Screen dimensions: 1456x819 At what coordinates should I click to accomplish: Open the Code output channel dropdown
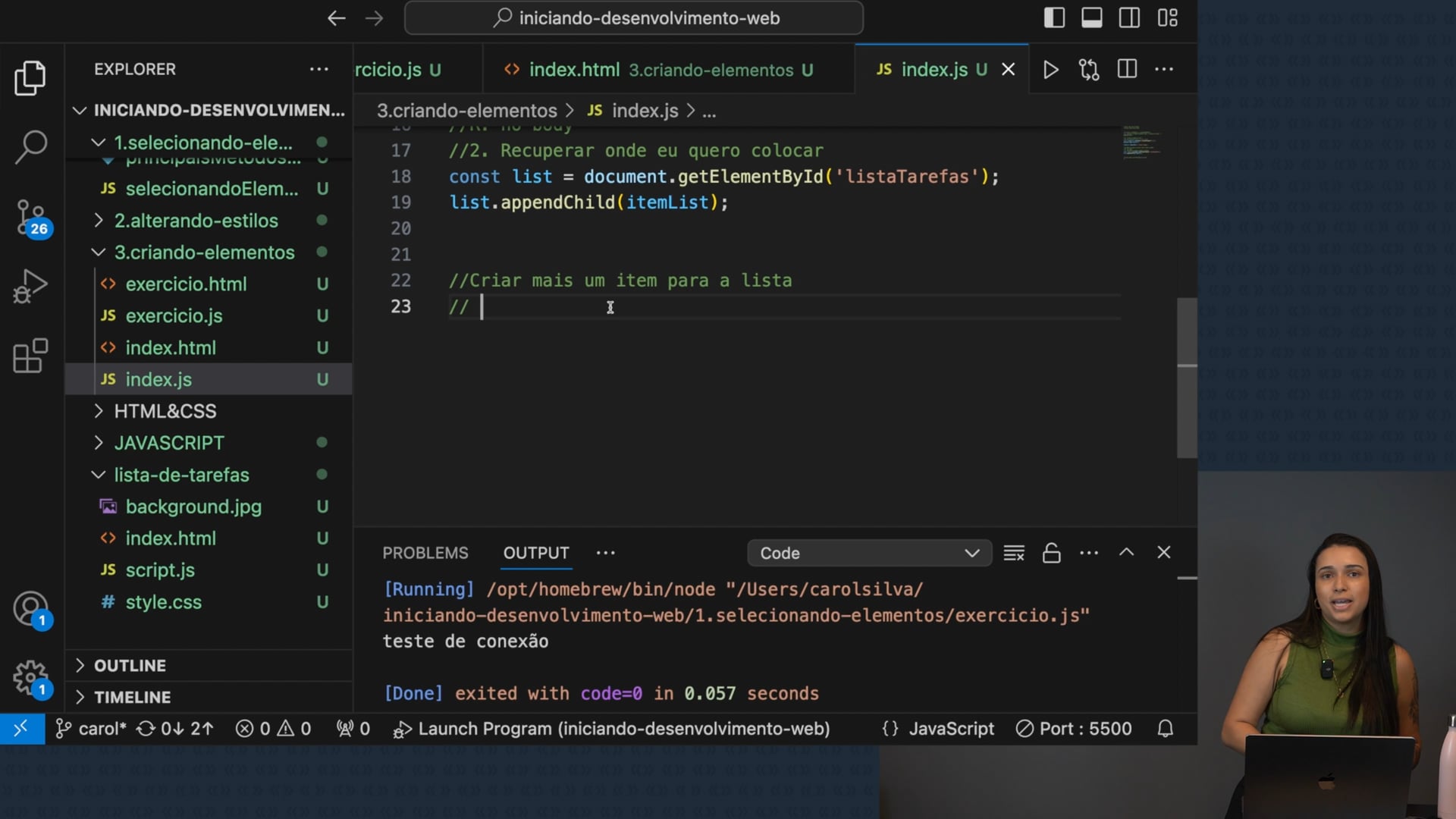[869, 553]
